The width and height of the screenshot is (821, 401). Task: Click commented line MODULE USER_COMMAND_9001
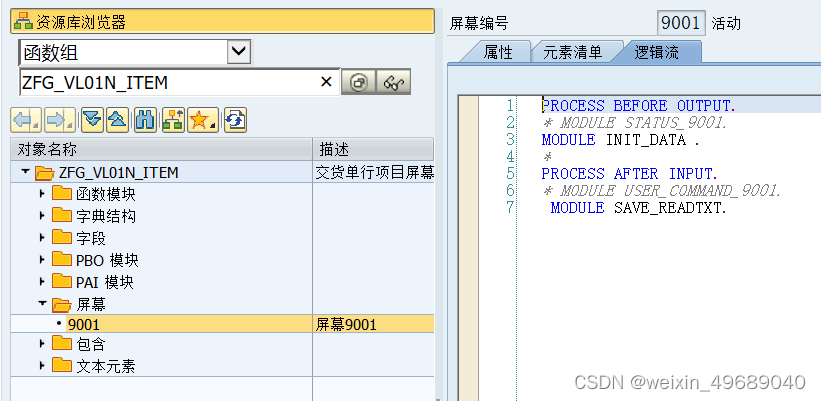click(x=662, y=191)
